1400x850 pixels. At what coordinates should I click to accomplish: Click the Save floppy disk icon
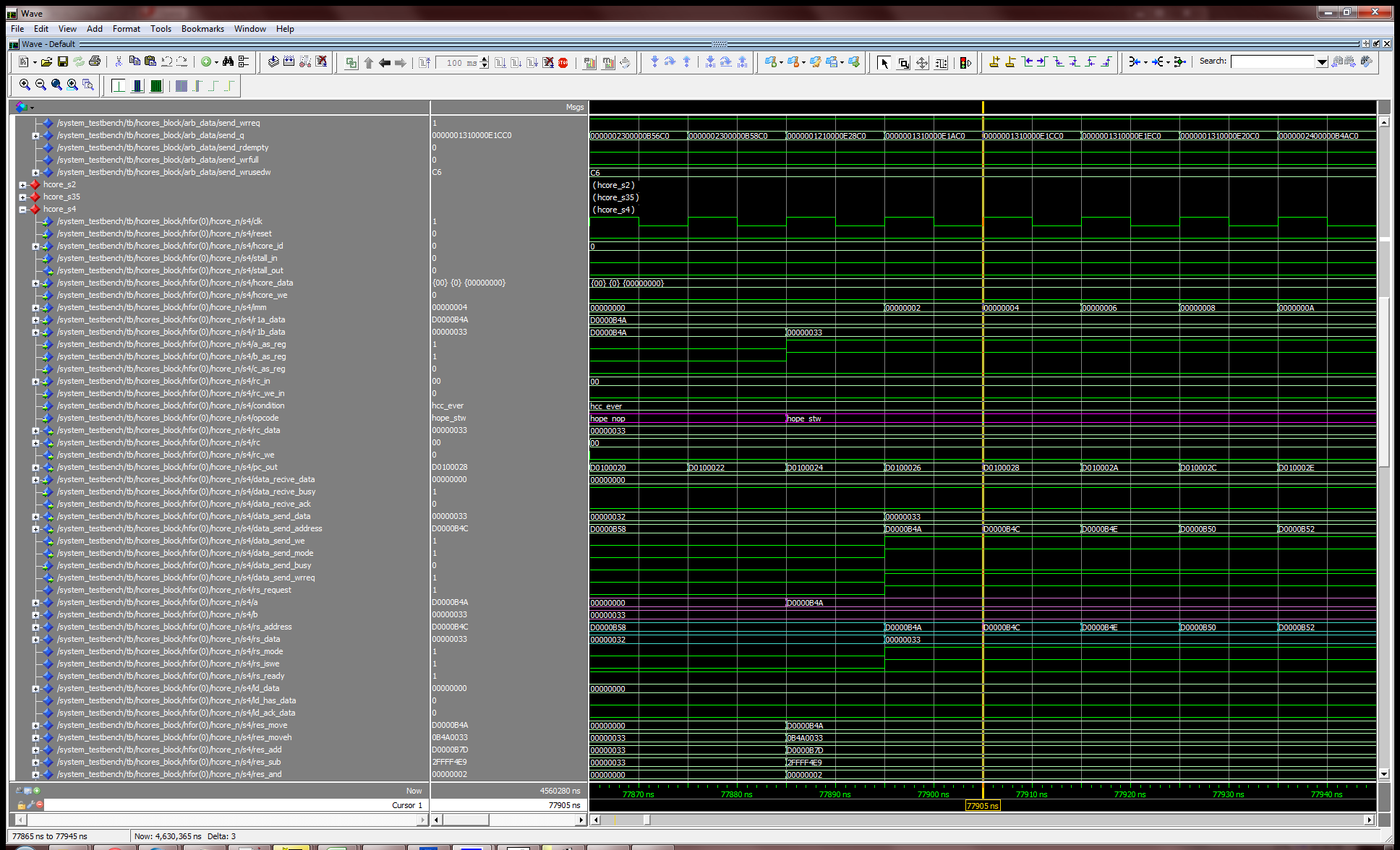(63, 62)
